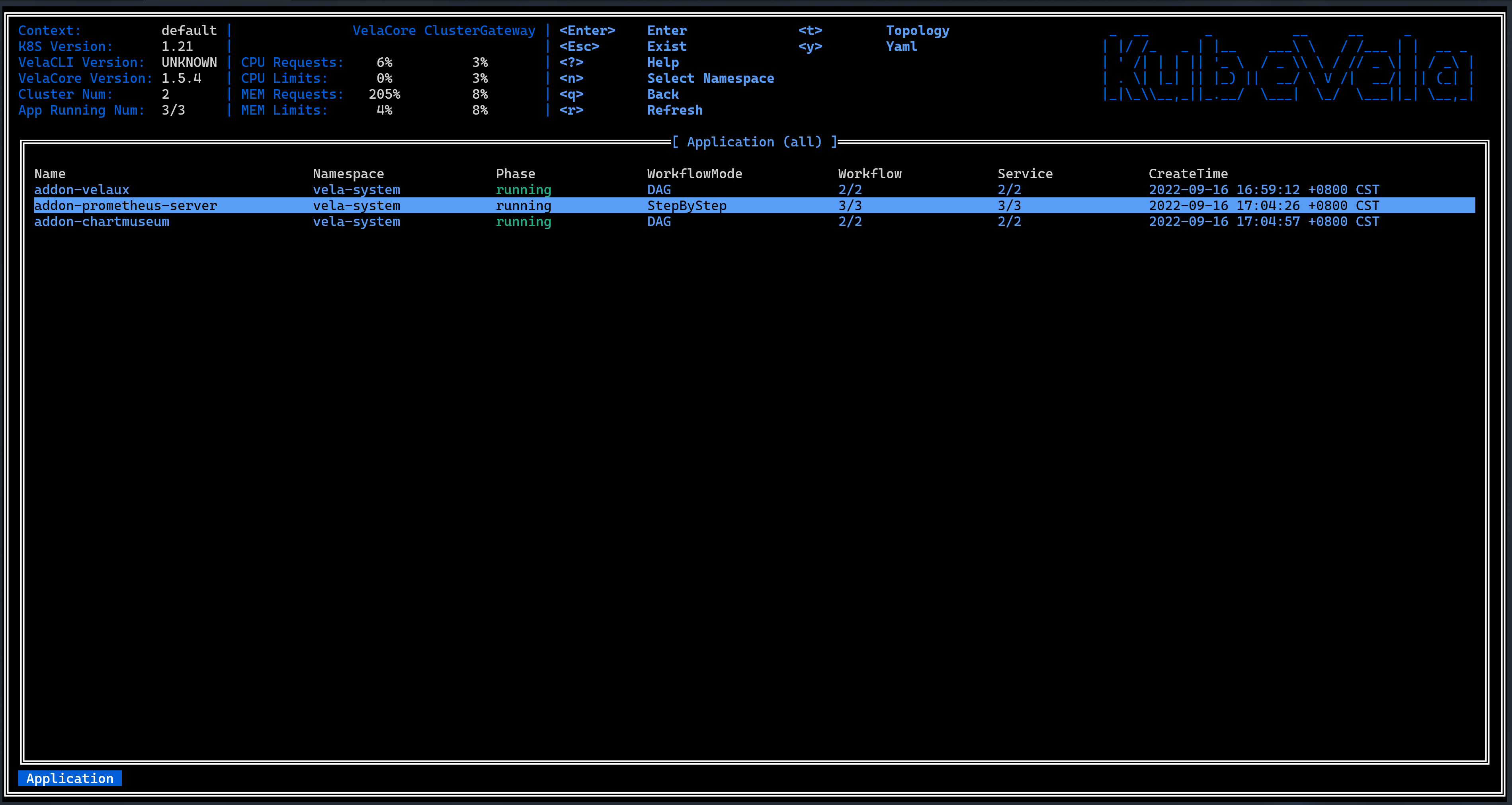Select the addon-prometheus-server application name
This screenshot has height=805, width=1512.
pyautogui.click(x=126, y=205)
